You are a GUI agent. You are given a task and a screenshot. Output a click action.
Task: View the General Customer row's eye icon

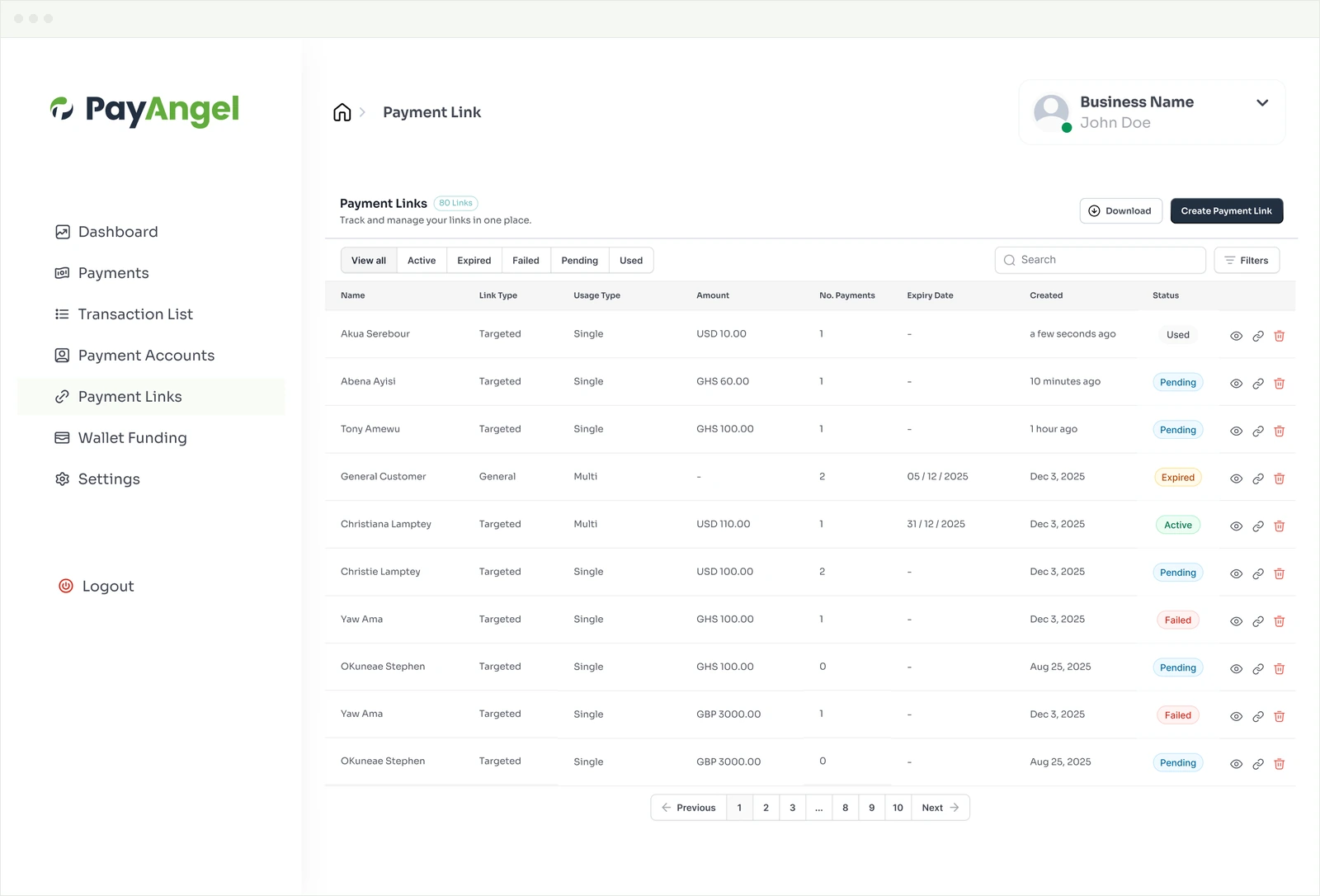pos(1236,479)
